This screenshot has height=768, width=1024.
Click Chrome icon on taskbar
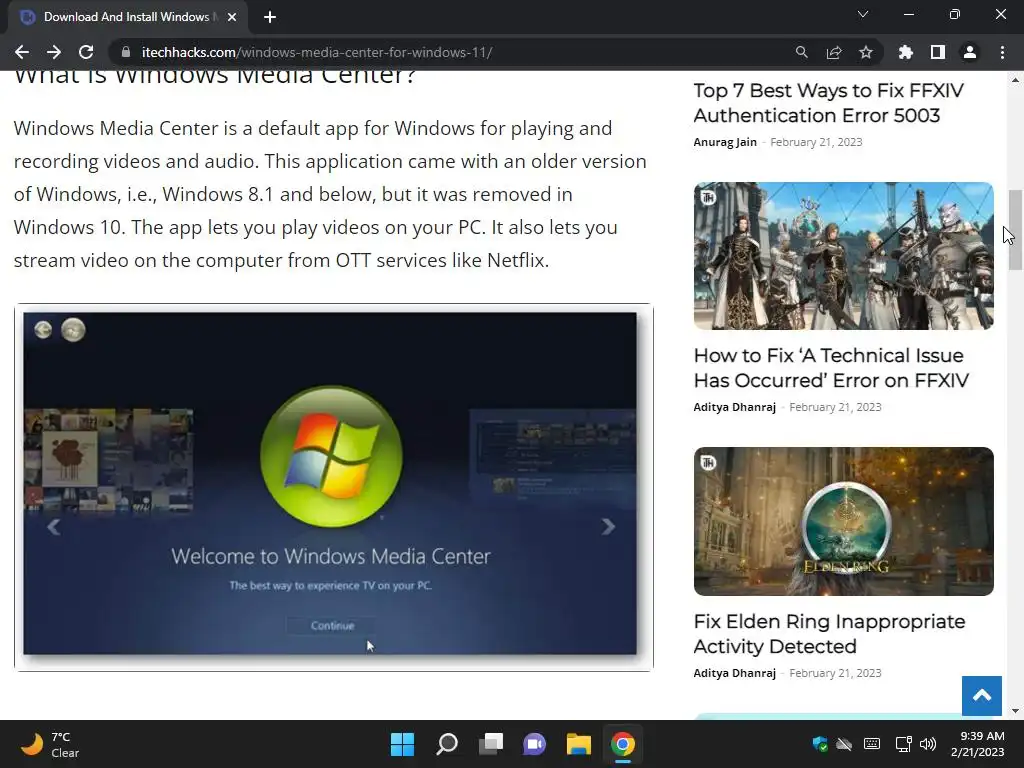click(623, 744)
